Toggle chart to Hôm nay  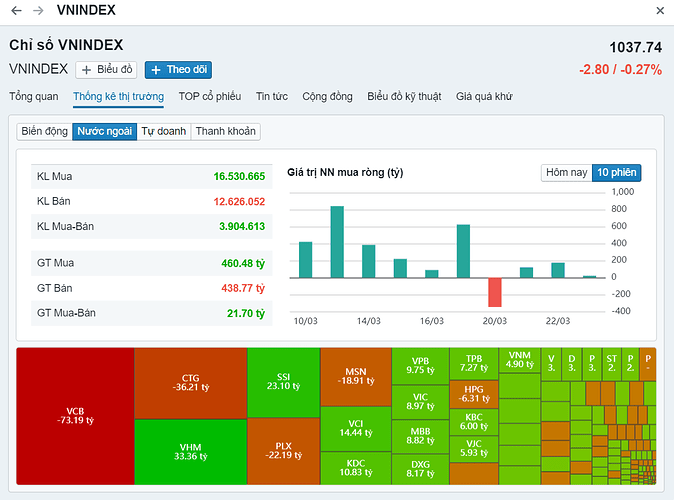(566, 172)
